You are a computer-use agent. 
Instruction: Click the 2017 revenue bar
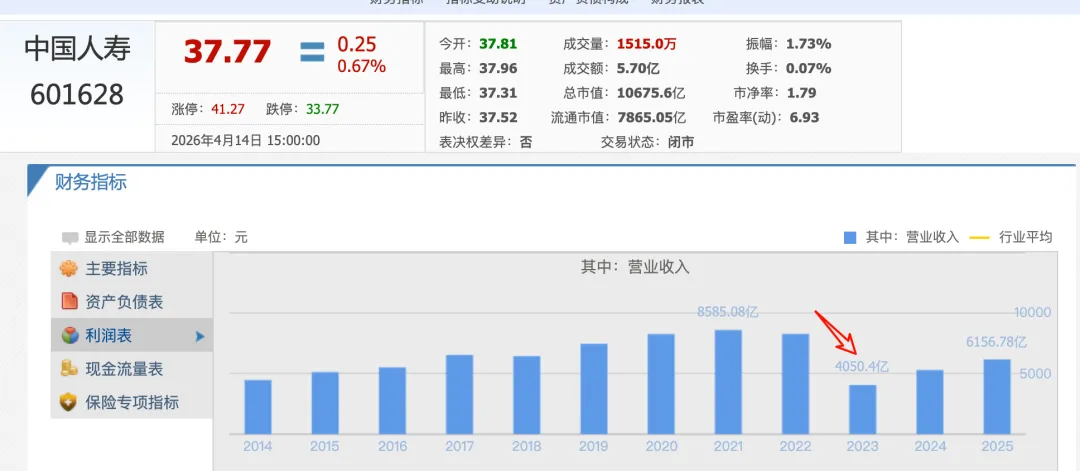coord(459,395)
